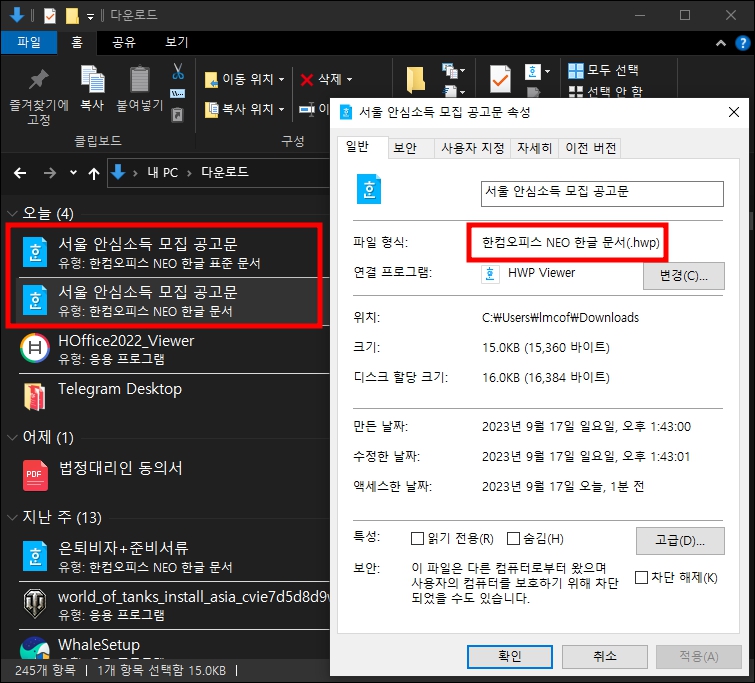Click the Copy (복사) ribbon icon
Image resolution: width=755 pixels, height=683 pixels.
pyautogui.click(x=92, y=79)
